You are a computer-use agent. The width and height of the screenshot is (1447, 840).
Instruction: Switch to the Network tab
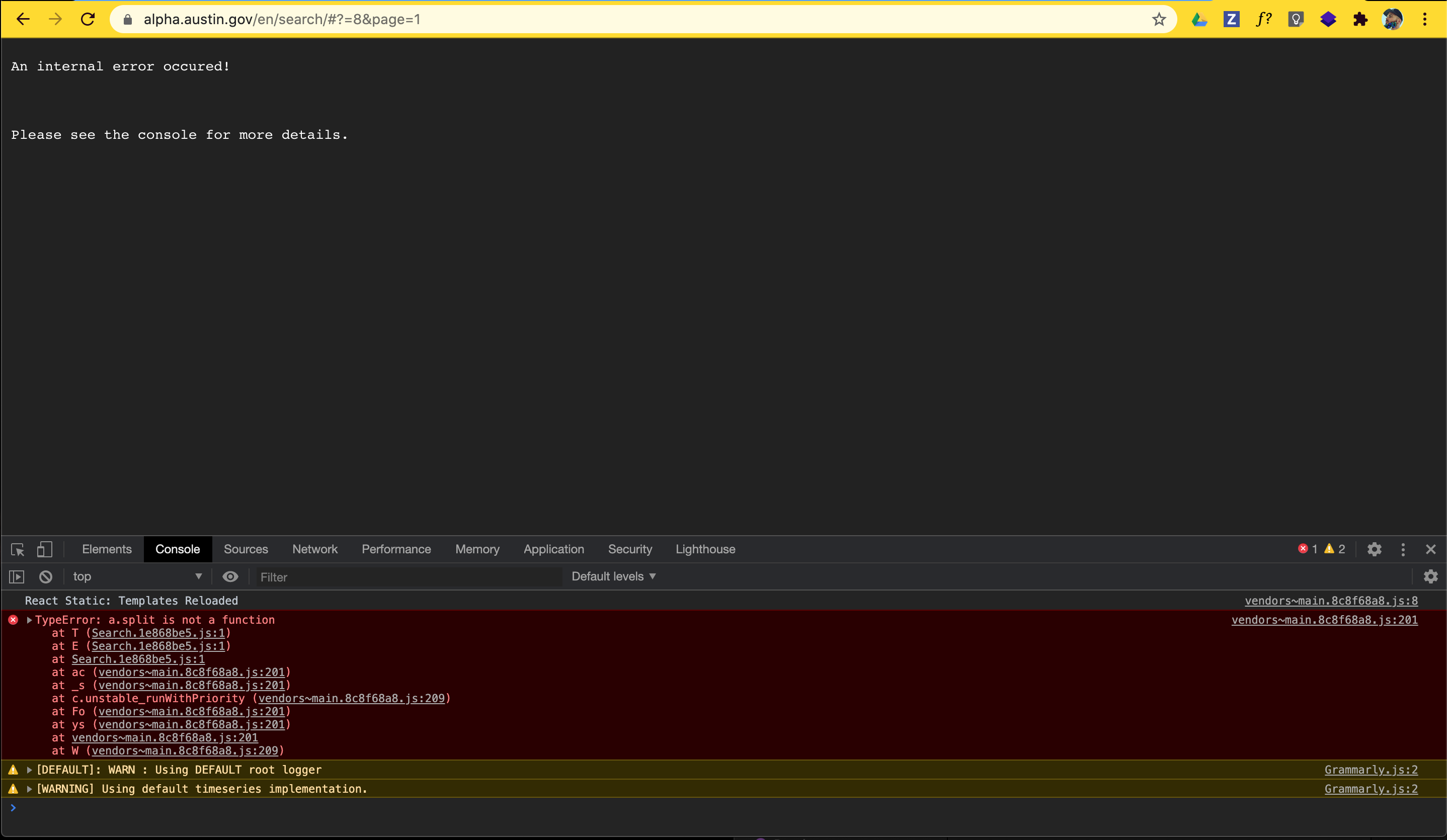pyautogui.click(x=314, y=549)
